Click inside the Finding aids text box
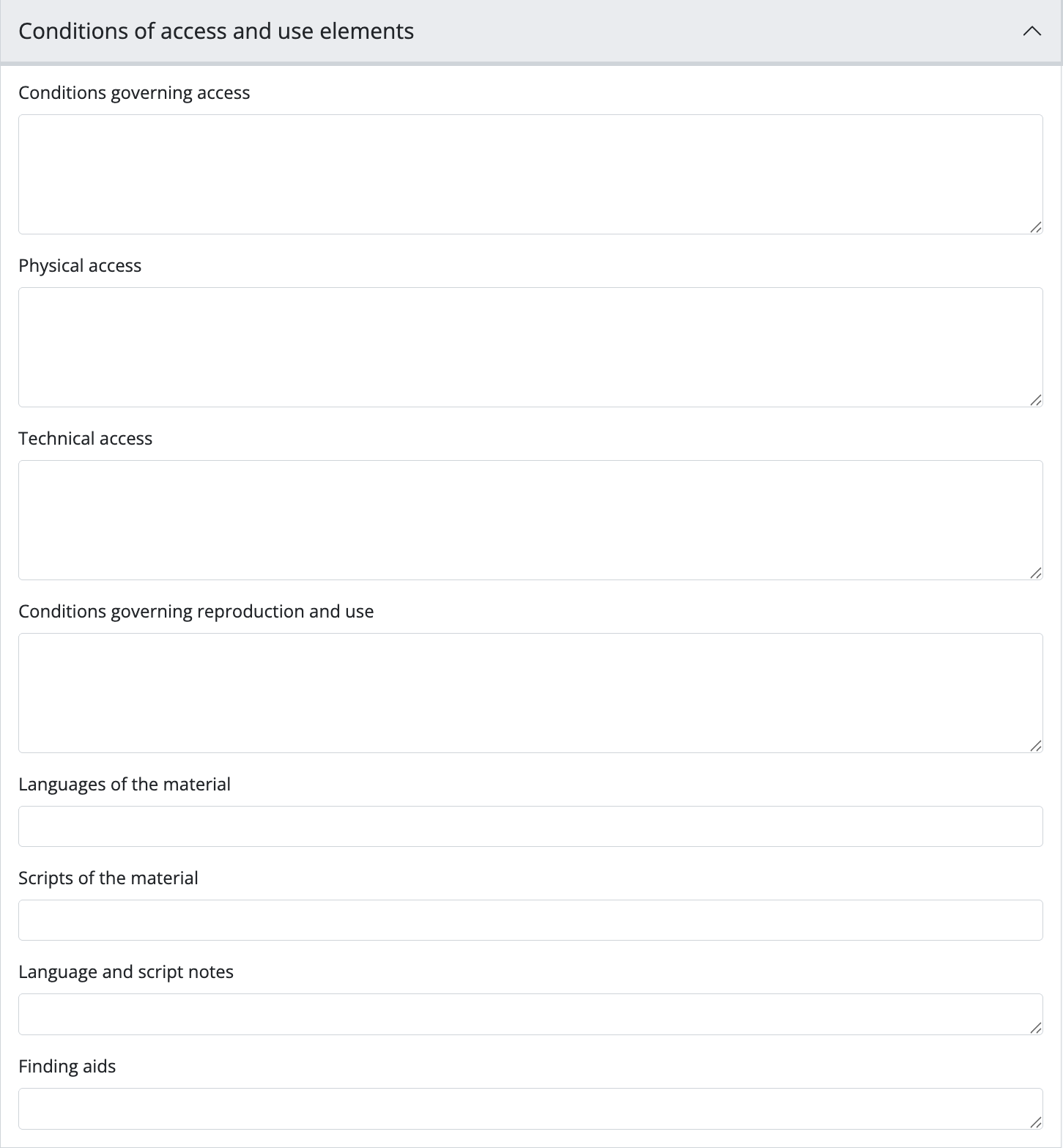The image size is (1063, 1148). (530, 1108)
